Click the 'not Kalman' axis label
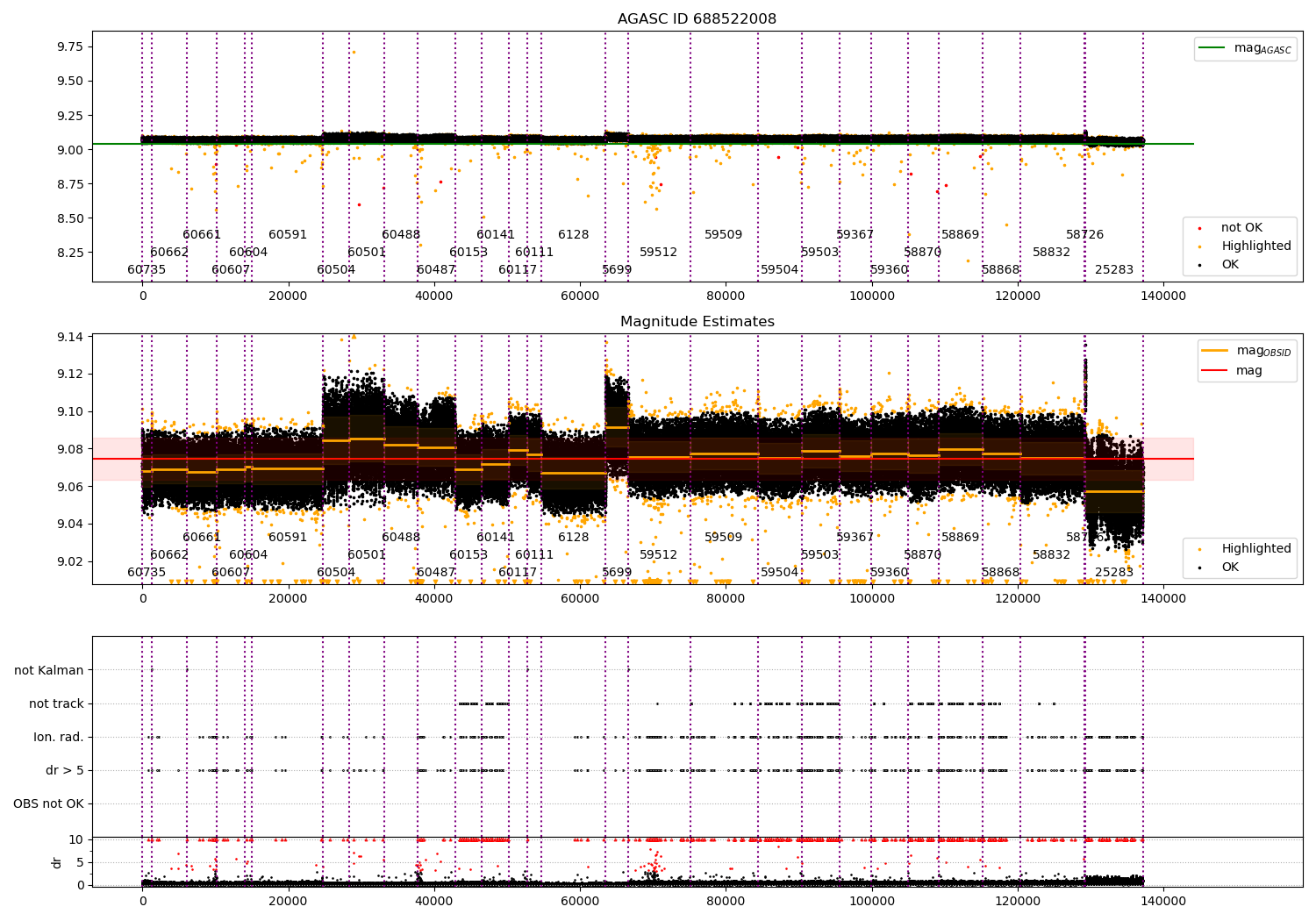1316x921 pixels. (x=49, y=671)
